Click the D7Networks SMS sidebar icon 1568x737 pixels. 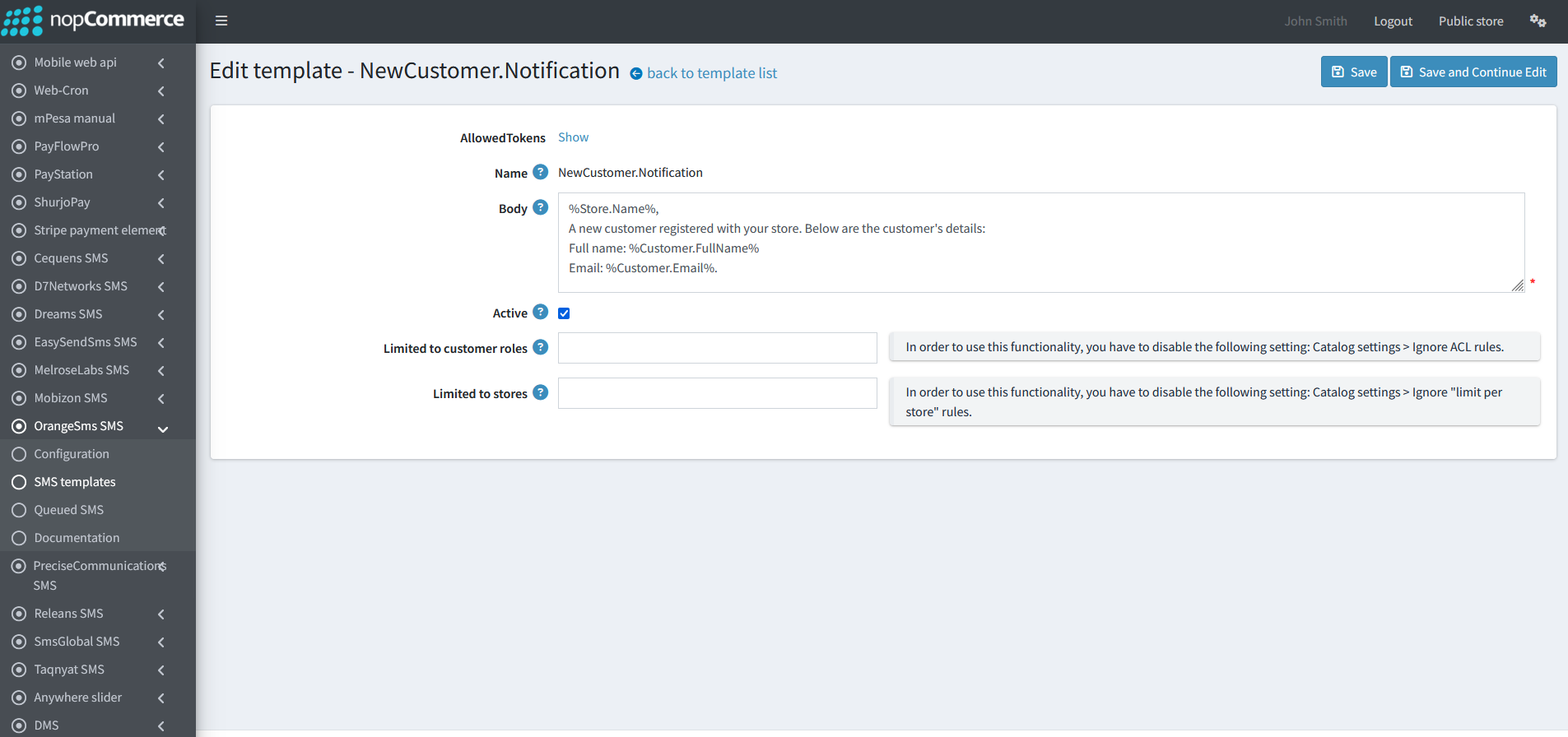[x=19, y=286]
